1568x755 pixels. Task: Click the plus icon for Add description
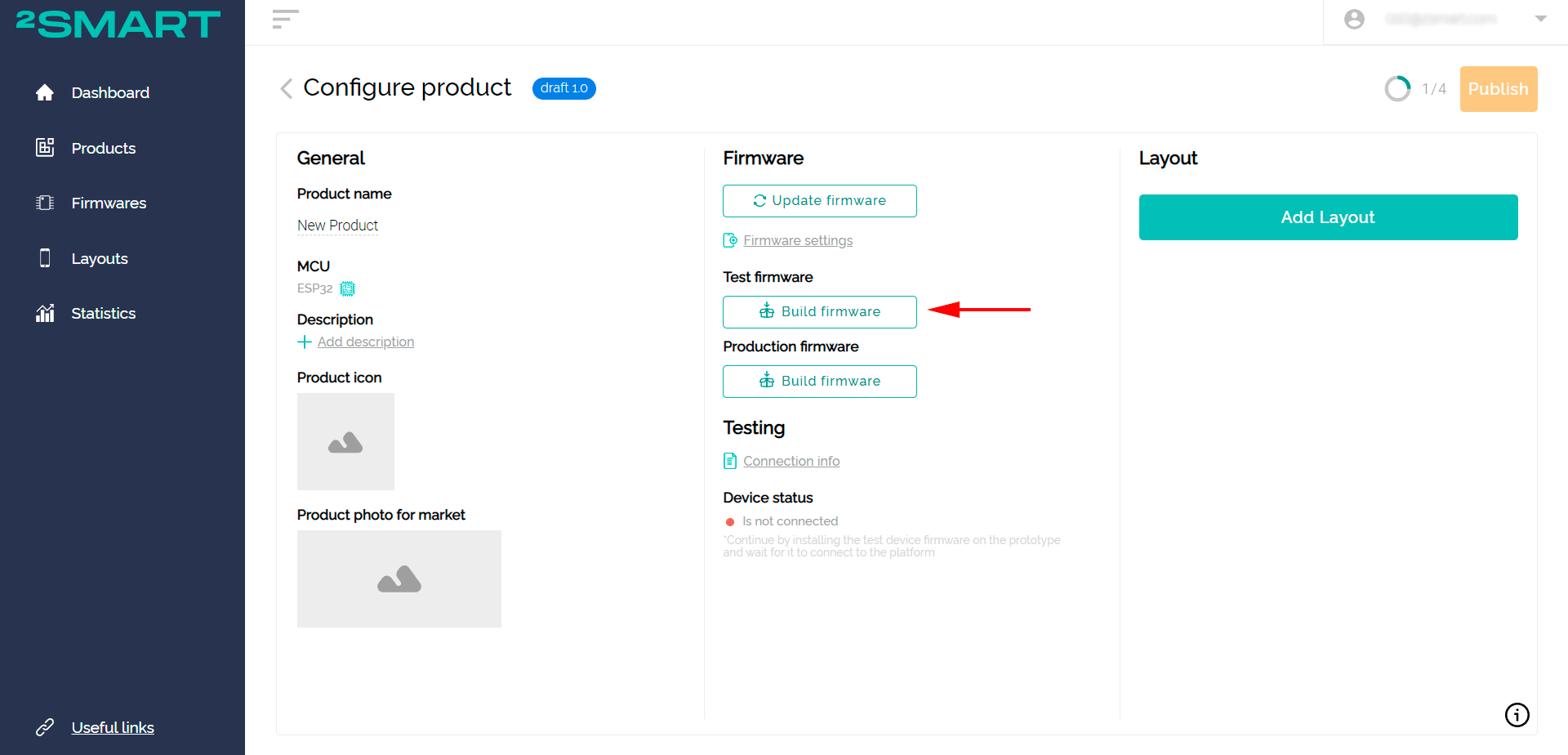[305, 342]
